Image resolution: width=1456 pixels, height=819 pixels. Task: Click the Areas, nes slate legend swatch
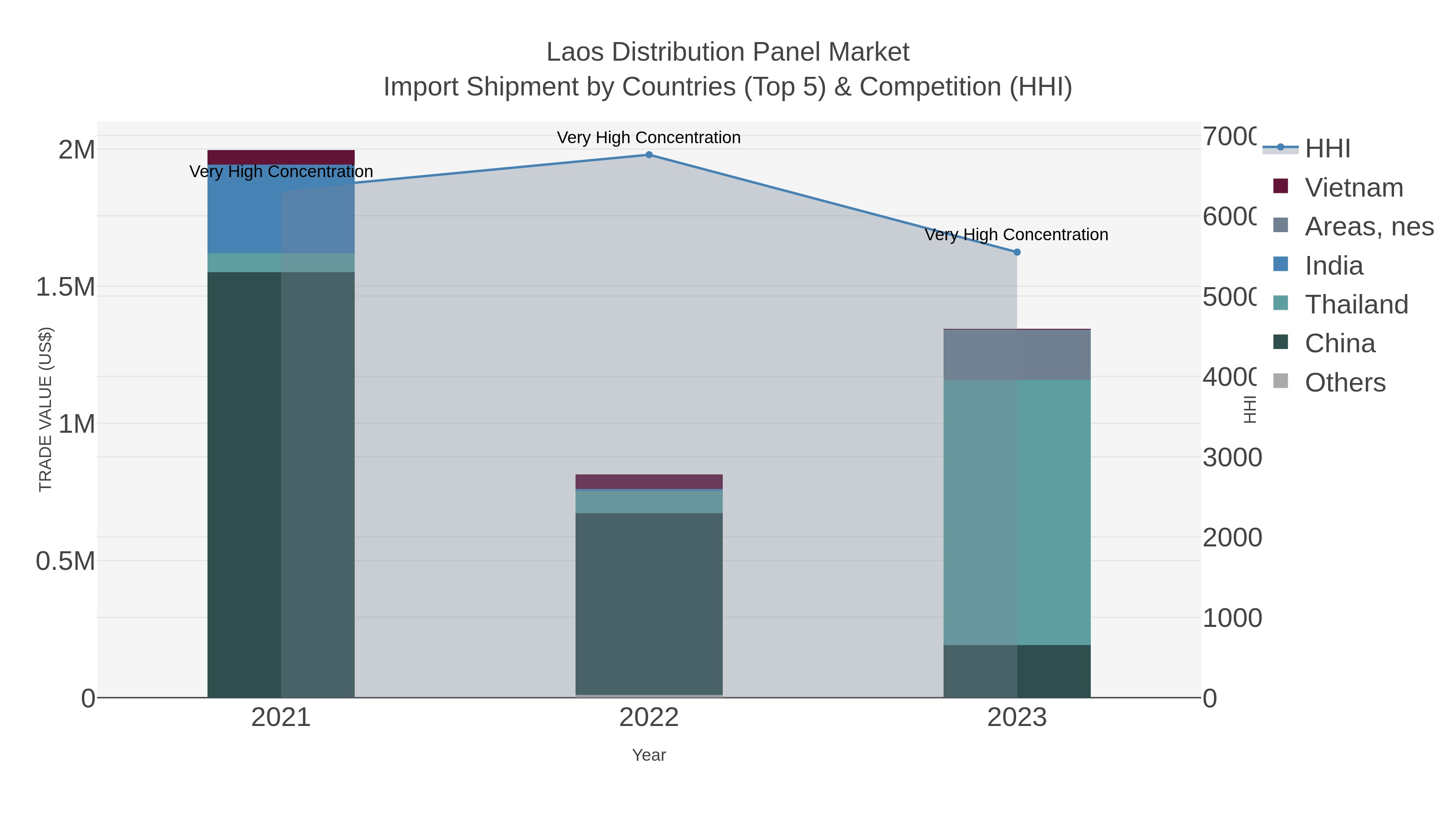[1281, 225]
